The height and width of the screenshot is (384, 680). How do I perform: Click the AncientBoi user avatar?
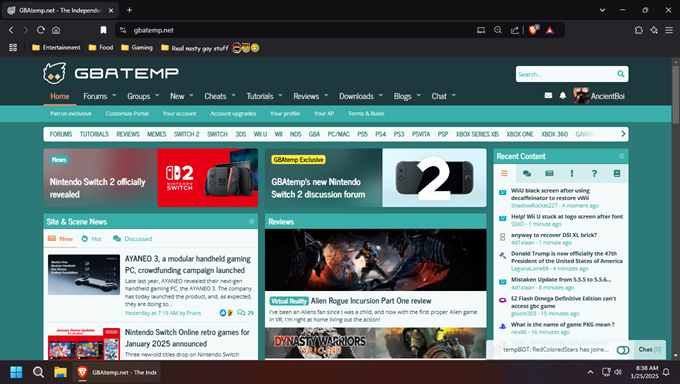click(x=581, y=95)
